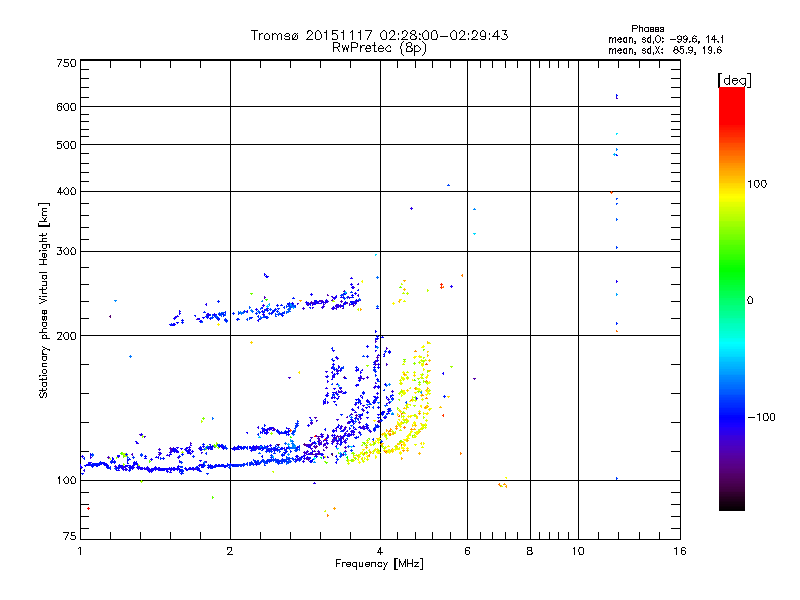Click the x-axis label "Frequency [MHz]"

point(379,564)
